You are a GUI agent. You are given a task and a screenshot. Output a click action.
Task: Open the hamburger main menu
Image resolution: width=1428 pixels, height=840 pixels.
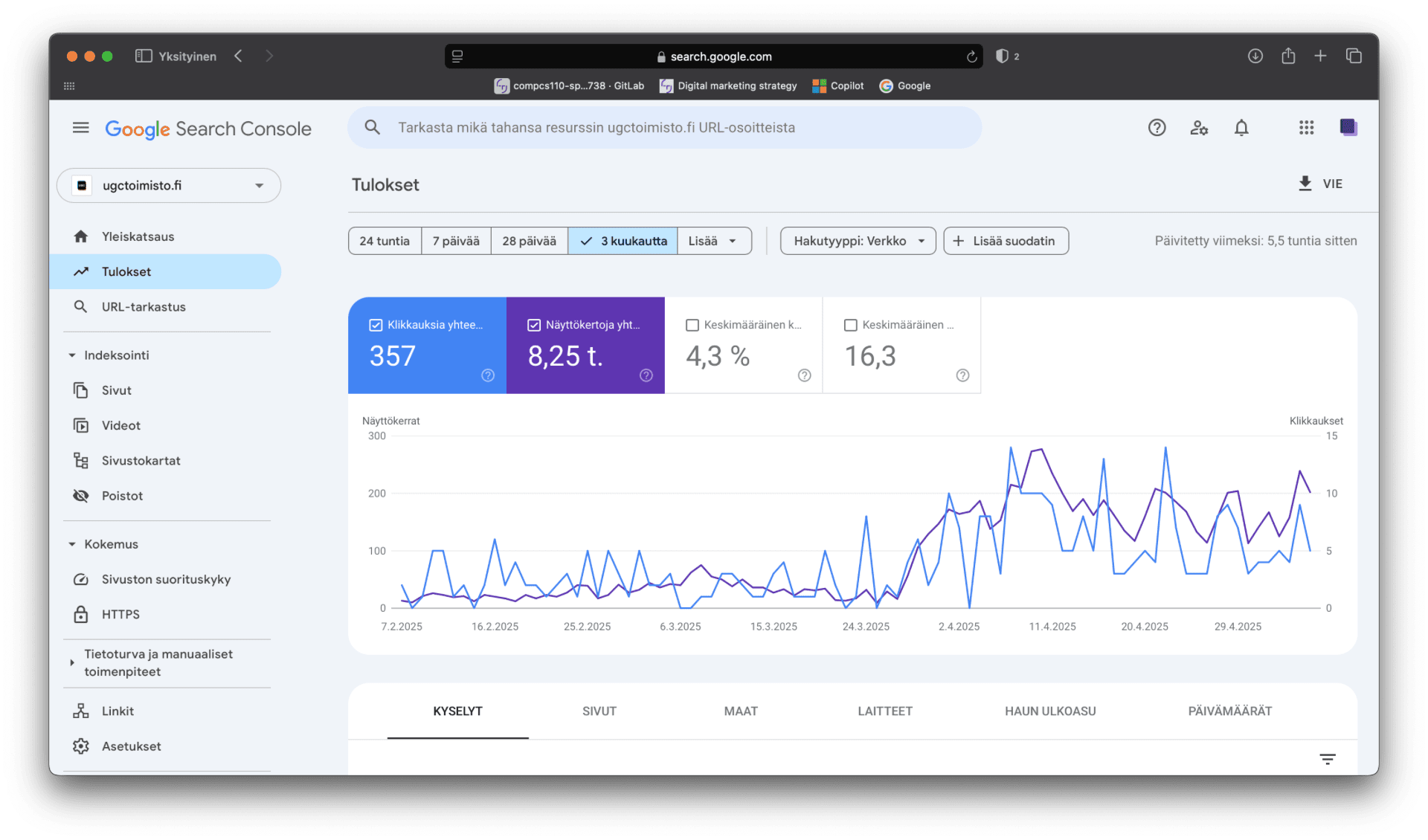click(x=80, y=128)
